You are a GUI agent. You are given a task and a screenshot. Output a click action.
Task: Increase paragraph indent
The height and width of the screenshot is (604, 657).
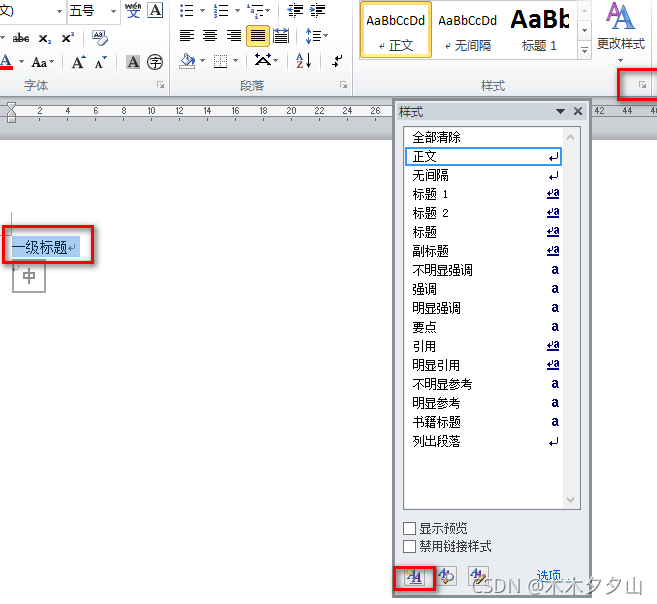point(317,10)
